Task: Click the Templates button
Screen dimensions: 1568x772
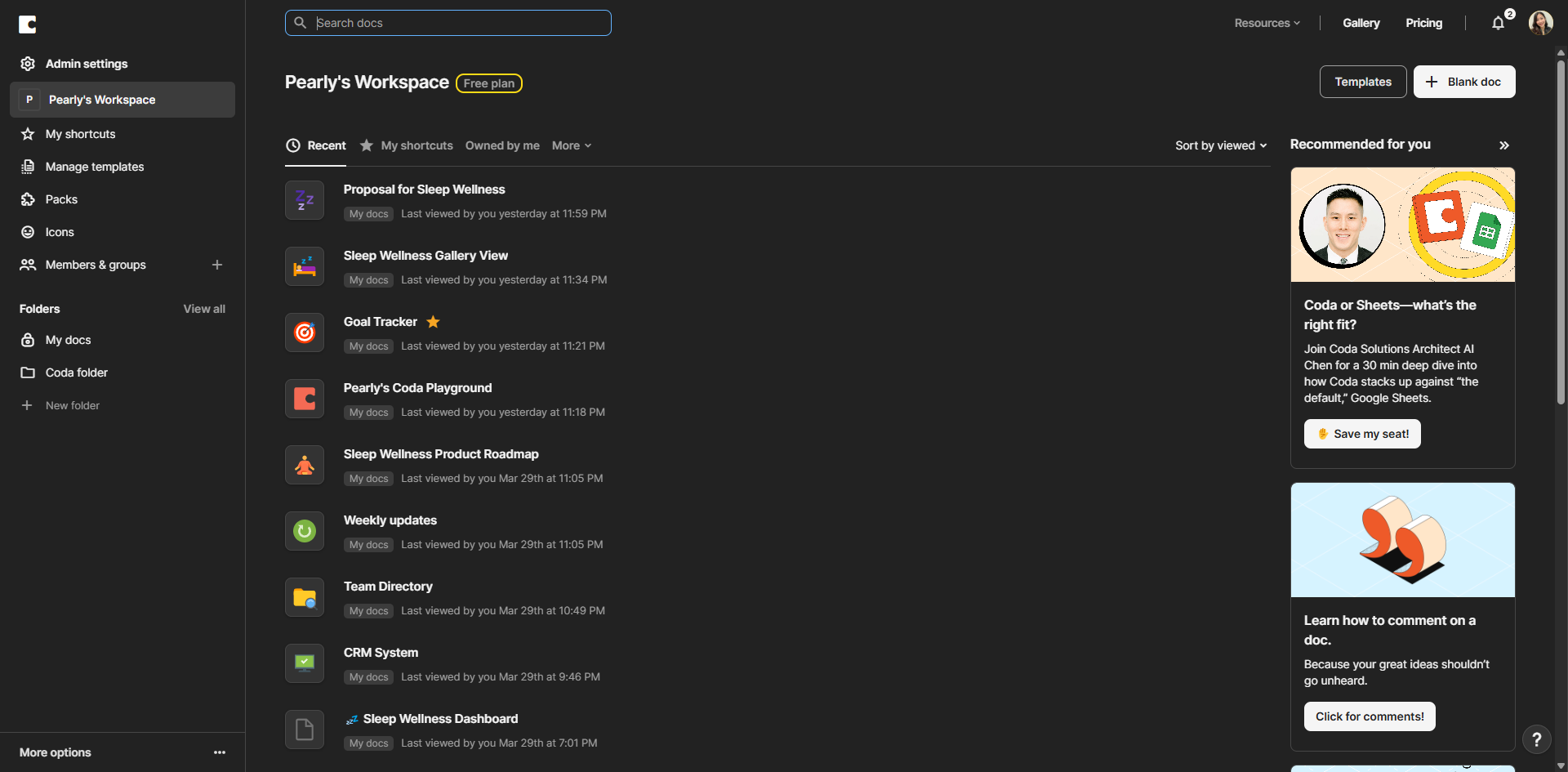Action: click(1363, 82)
